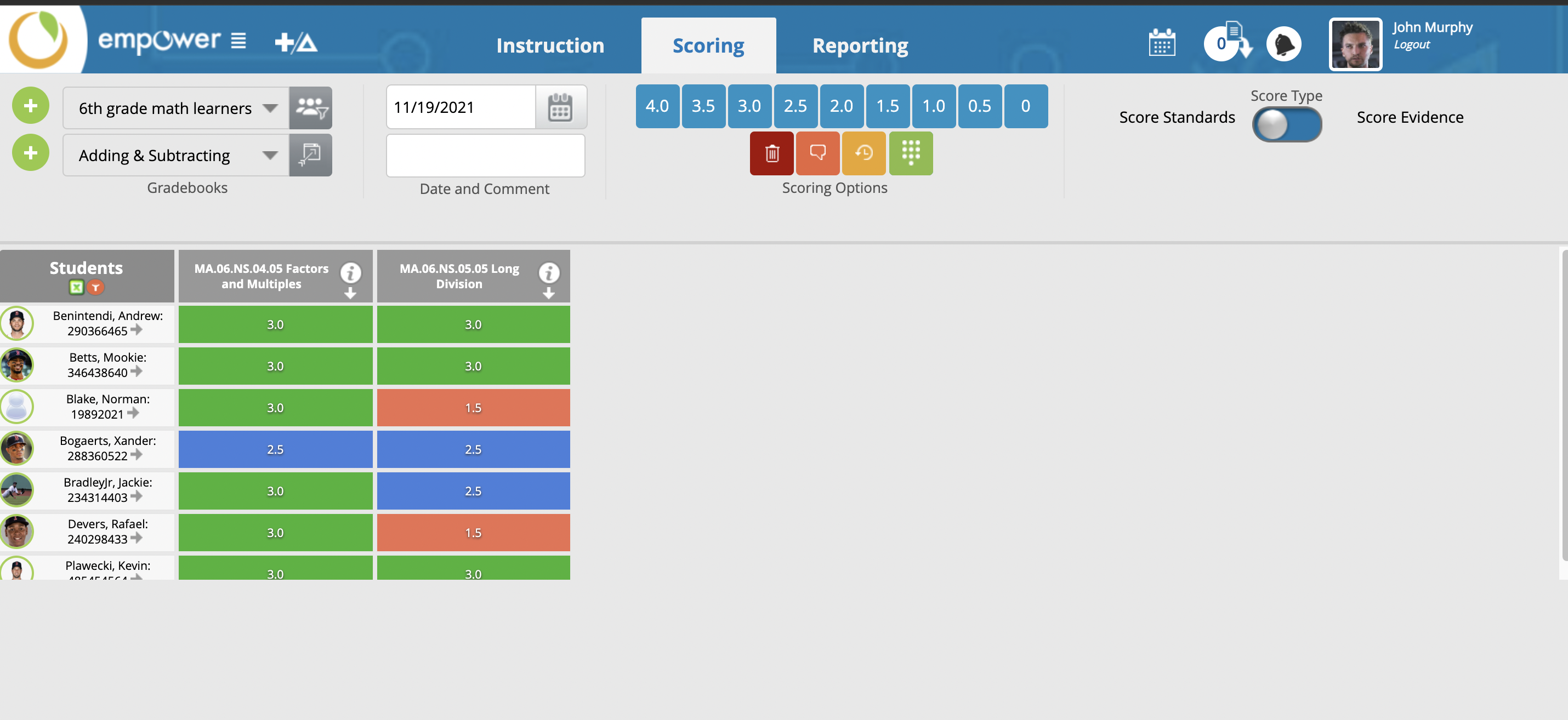Expand the 6th grade math learners dropdown

(270, 108)
